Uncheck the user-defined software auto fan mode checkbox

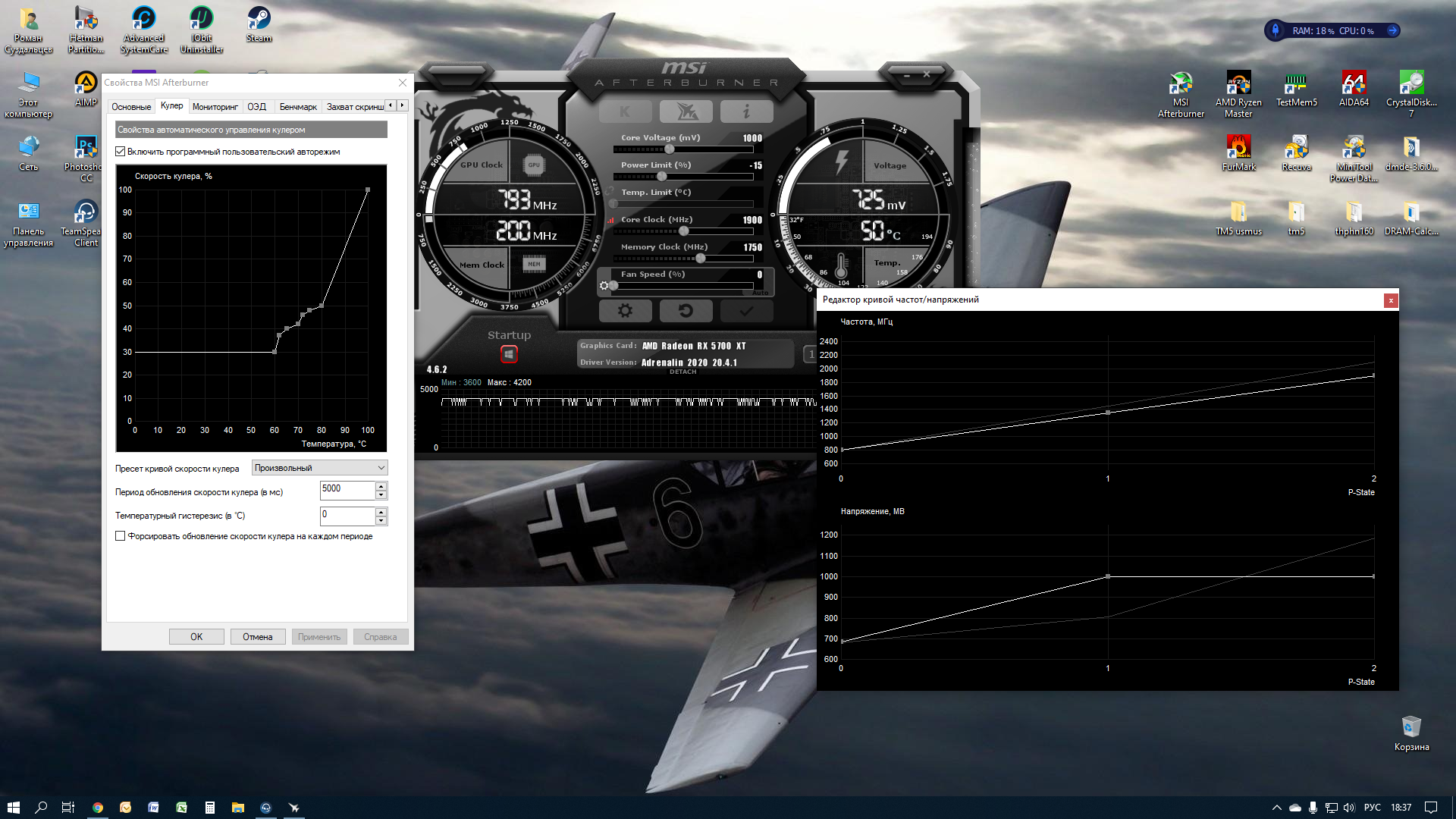pos(121,152)
